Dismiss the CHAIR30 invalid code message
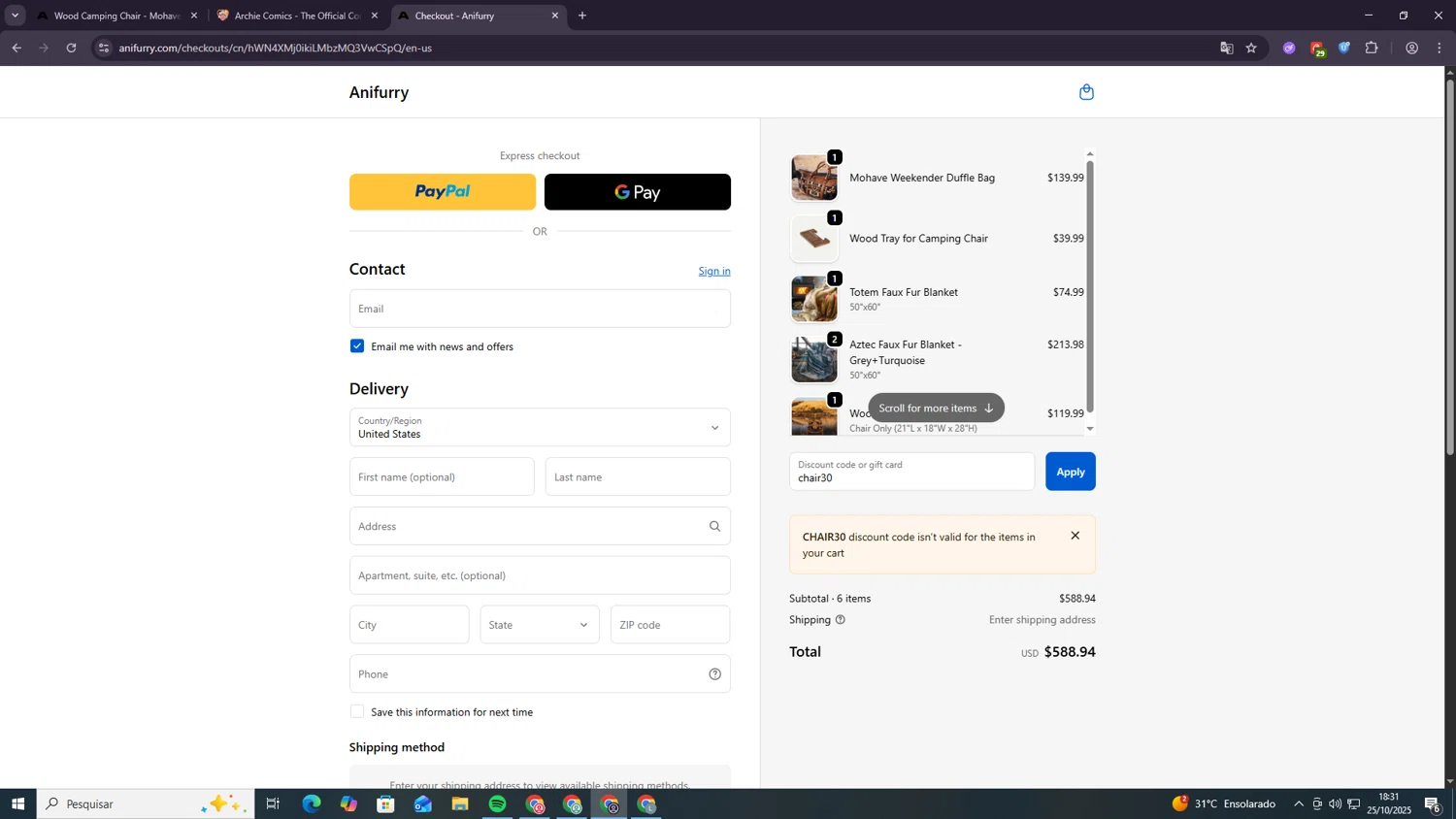 coord(1075,536)
